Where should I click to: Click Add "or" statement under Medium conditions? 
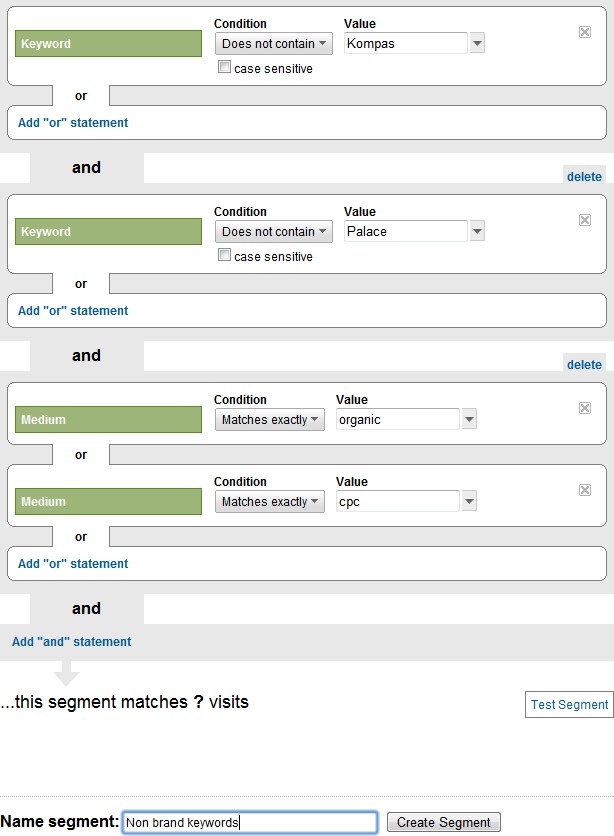(x=73, y=564)
